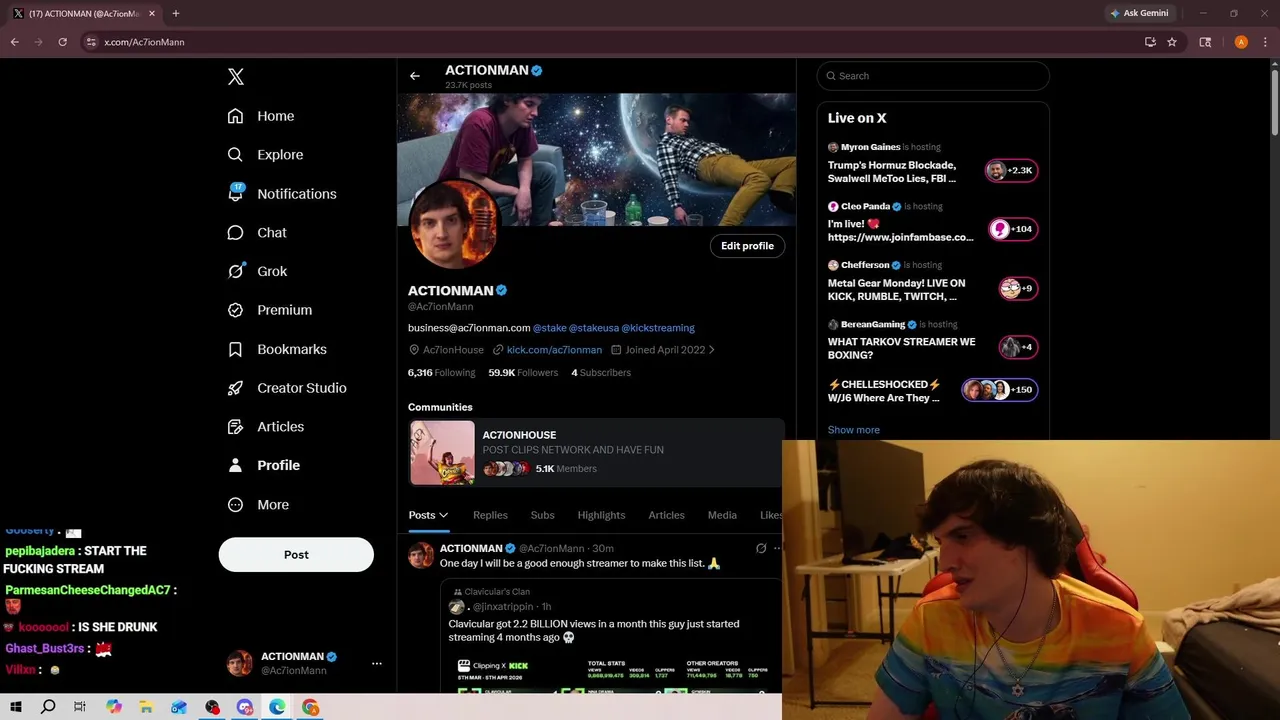Open the @kickstreaming mention link
This screenshot has width=1280, height=720.
(658, 328)
